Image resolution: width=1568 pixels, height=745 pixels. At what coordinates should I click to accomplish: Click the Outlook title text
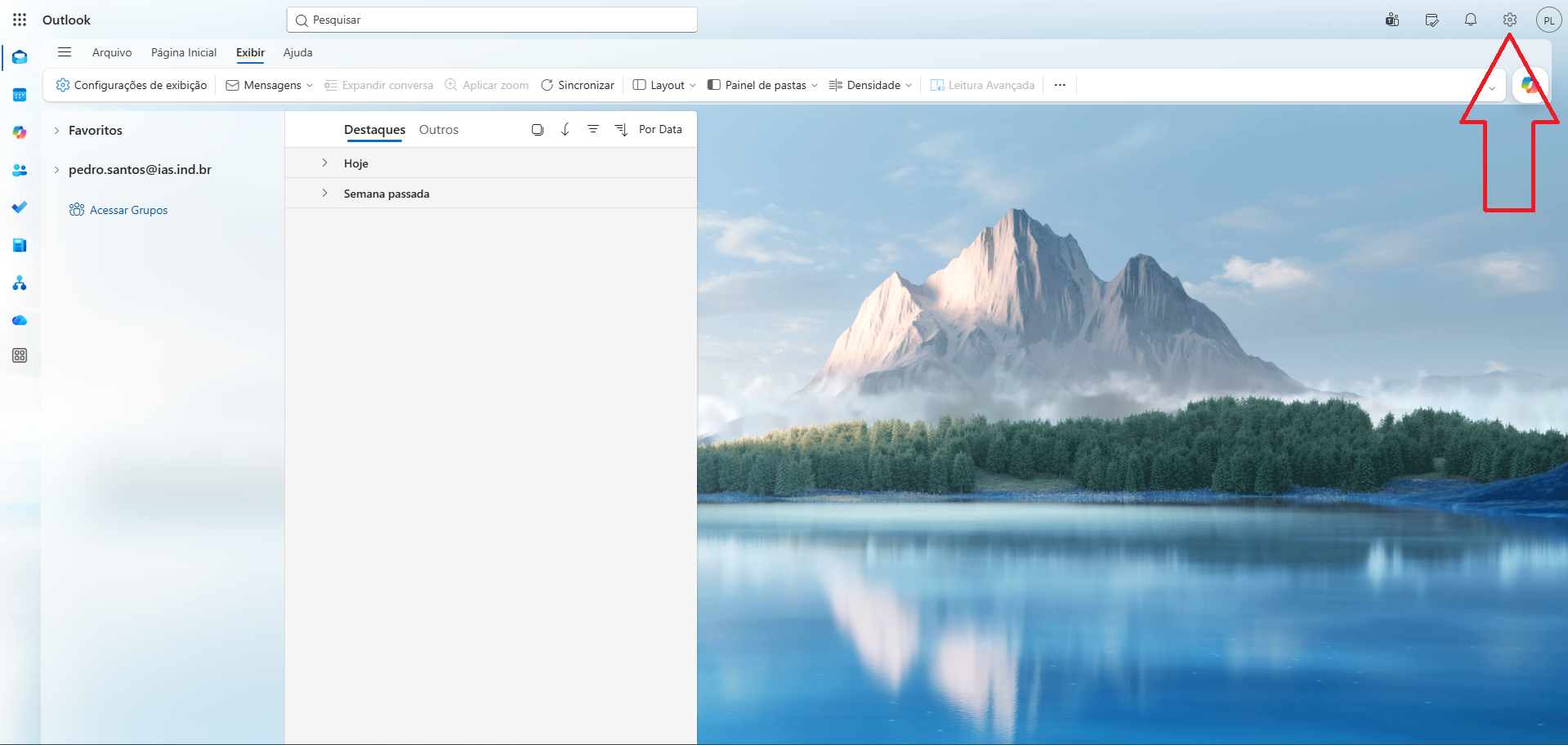tap(66, 20)
